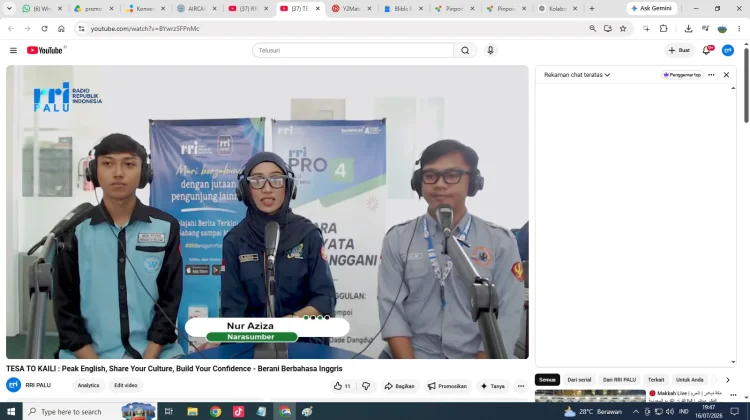Image resolution: width=750 pixels, height=420 pixels.
Task: Like the video with thumbs up
Action: 342,386
